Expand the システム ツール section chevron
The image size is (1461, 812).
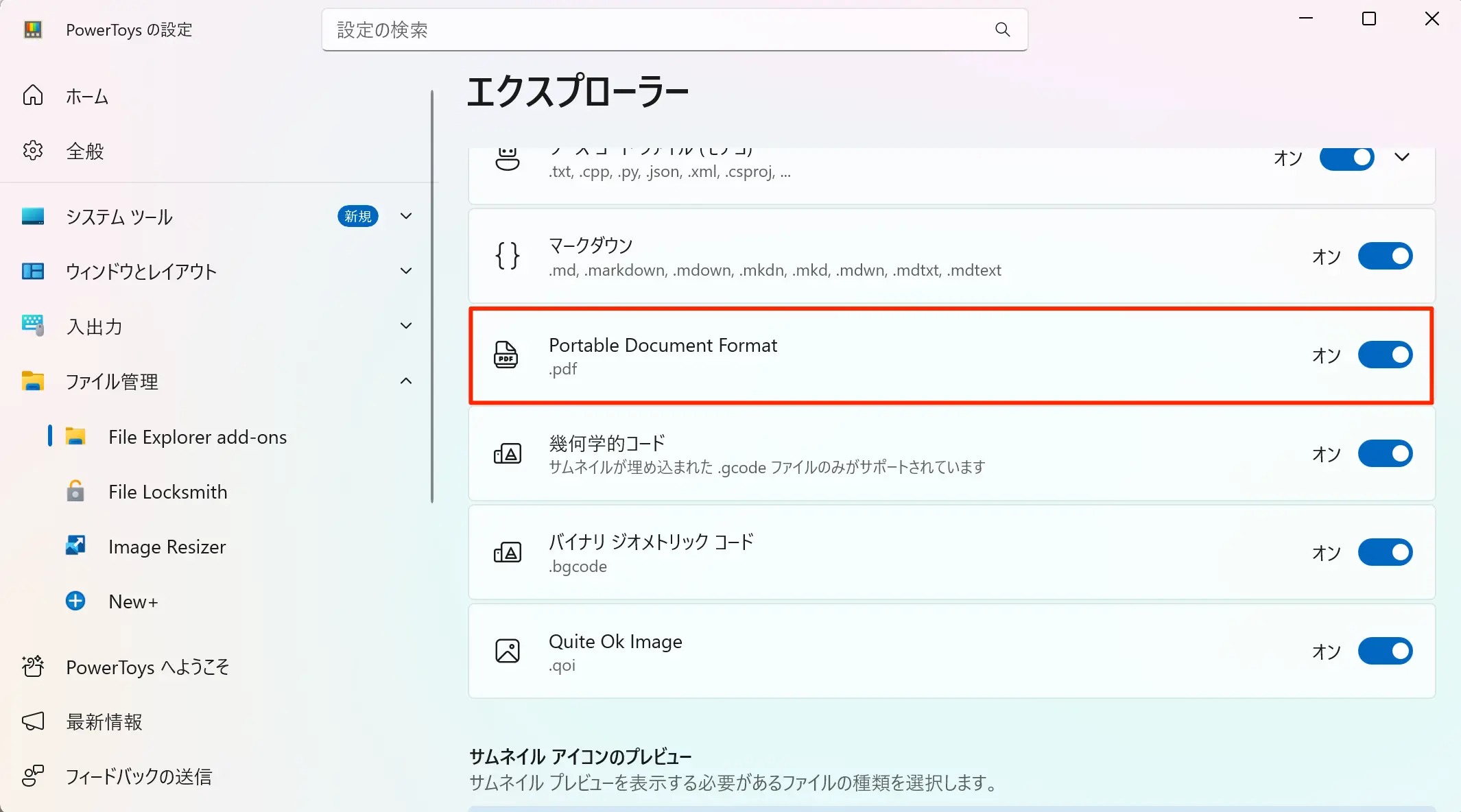406,216
